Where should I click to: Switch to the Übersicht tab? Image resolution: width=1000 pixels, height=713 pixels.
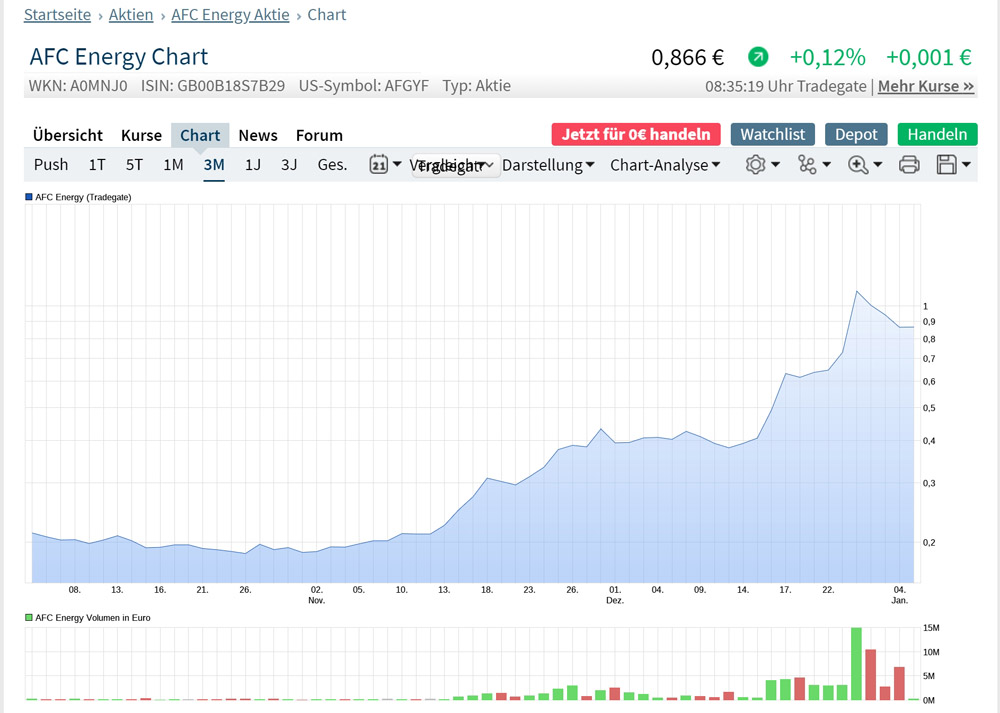click(68, 135)
